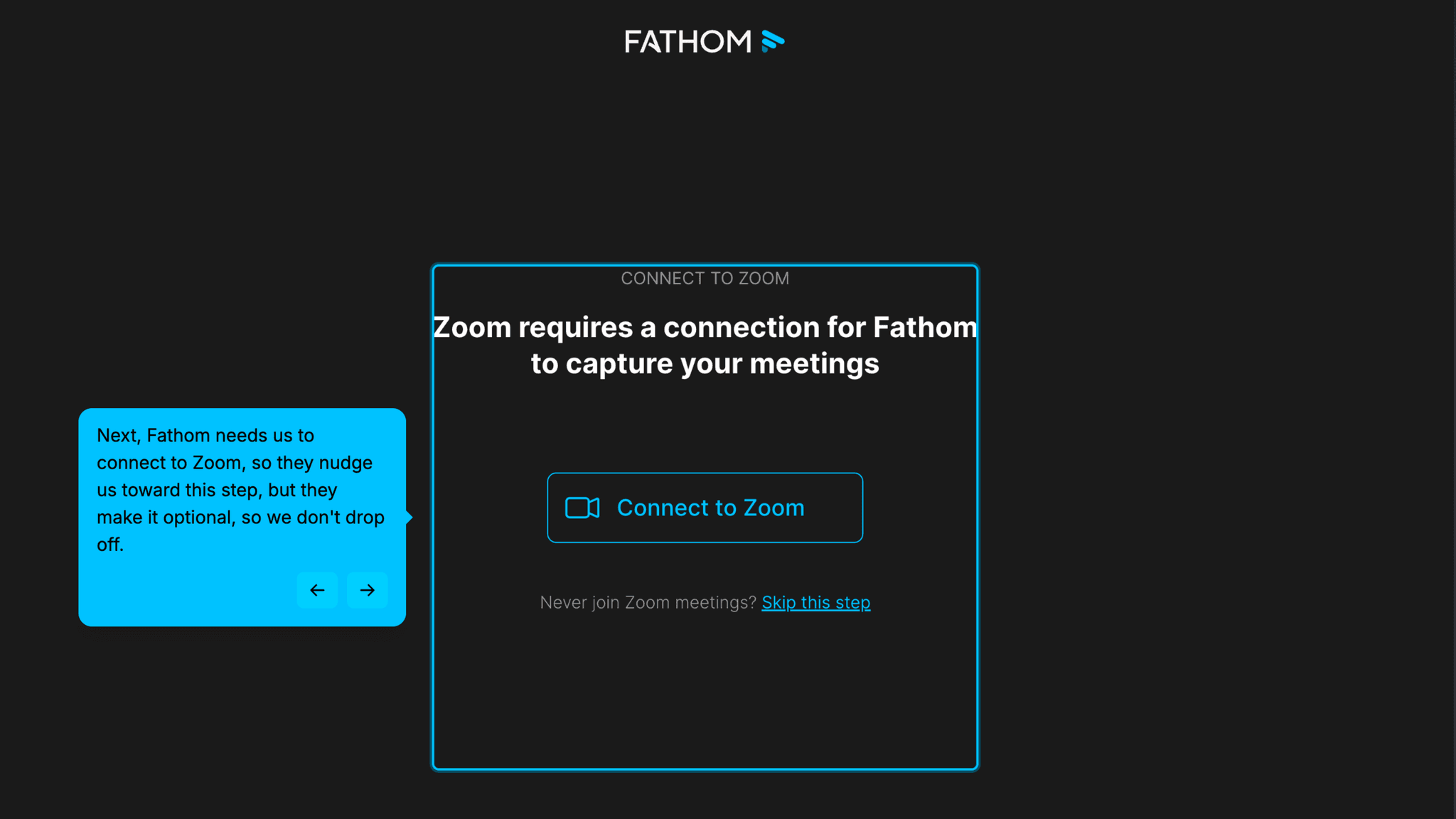Click the tooltip's pointer triangle
Viewport: 1456px width, 819px height.
click(409, 517)
